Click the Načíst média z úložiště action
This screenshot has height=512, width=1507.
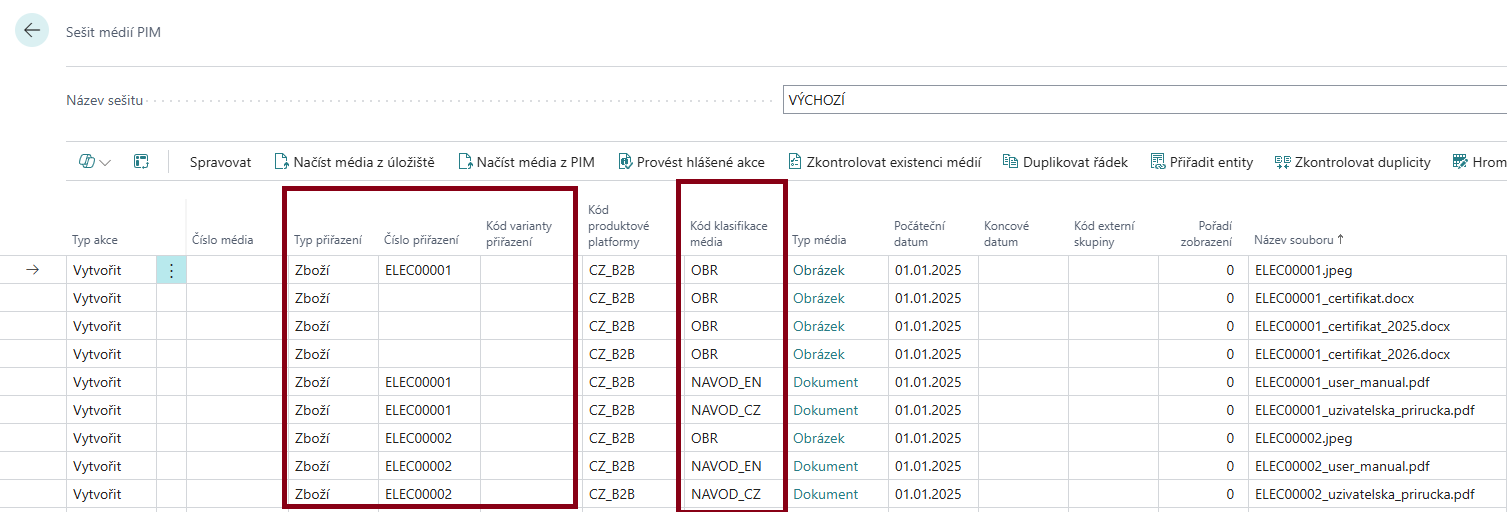[x=354, y=162]
